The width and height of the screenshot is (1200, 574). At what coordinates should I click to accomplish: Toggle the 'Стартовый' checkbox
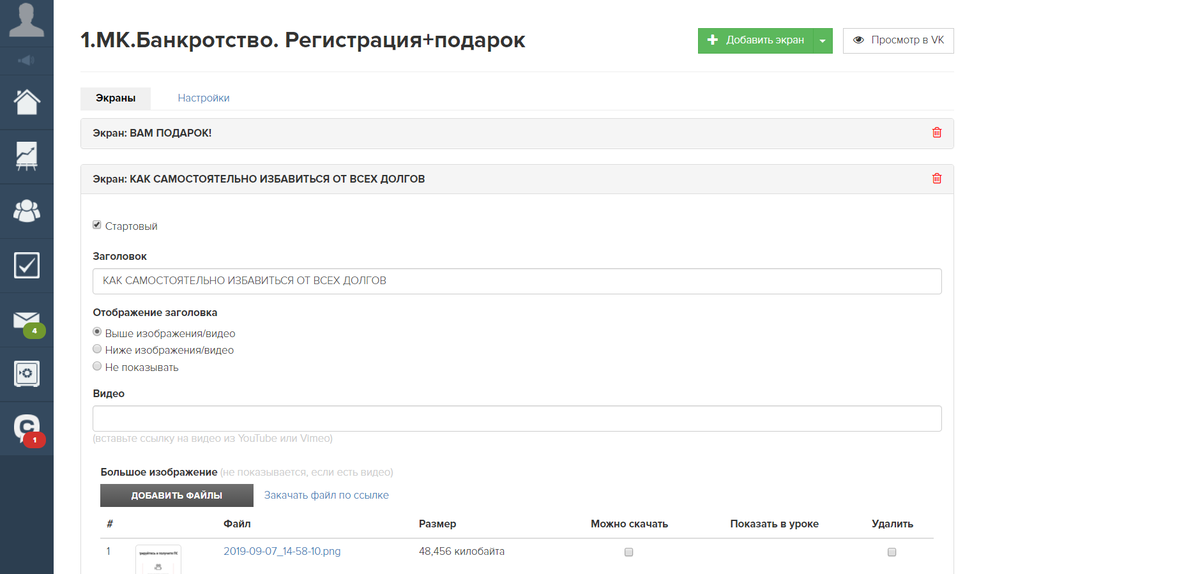point(97,225)
